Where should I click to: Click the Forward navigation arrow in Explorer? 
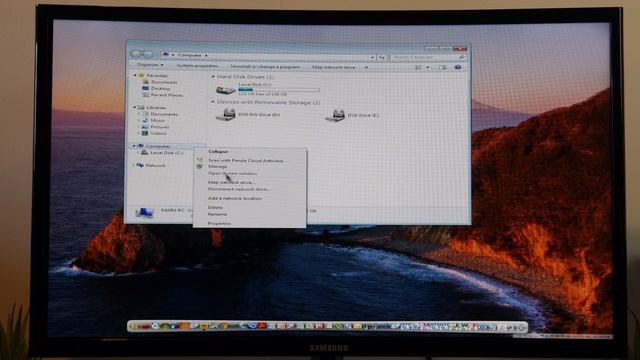tap(148, 54)
